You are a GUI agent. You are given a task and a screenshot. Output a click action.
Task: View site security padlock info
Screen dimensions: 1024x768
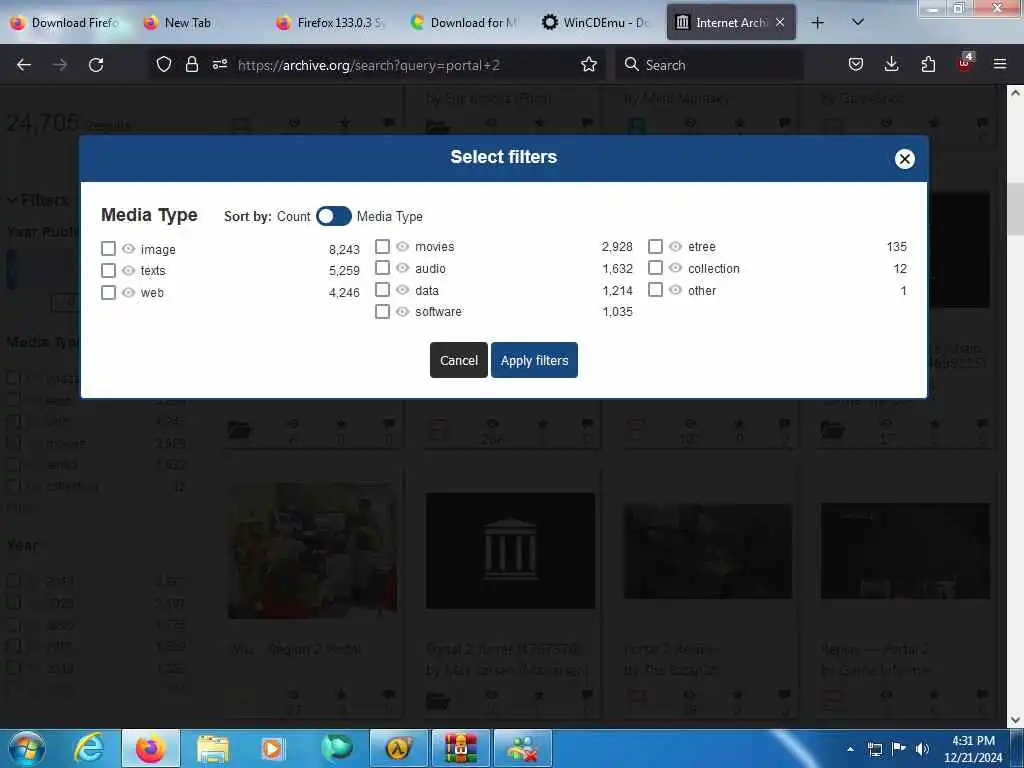click(191, 65)
